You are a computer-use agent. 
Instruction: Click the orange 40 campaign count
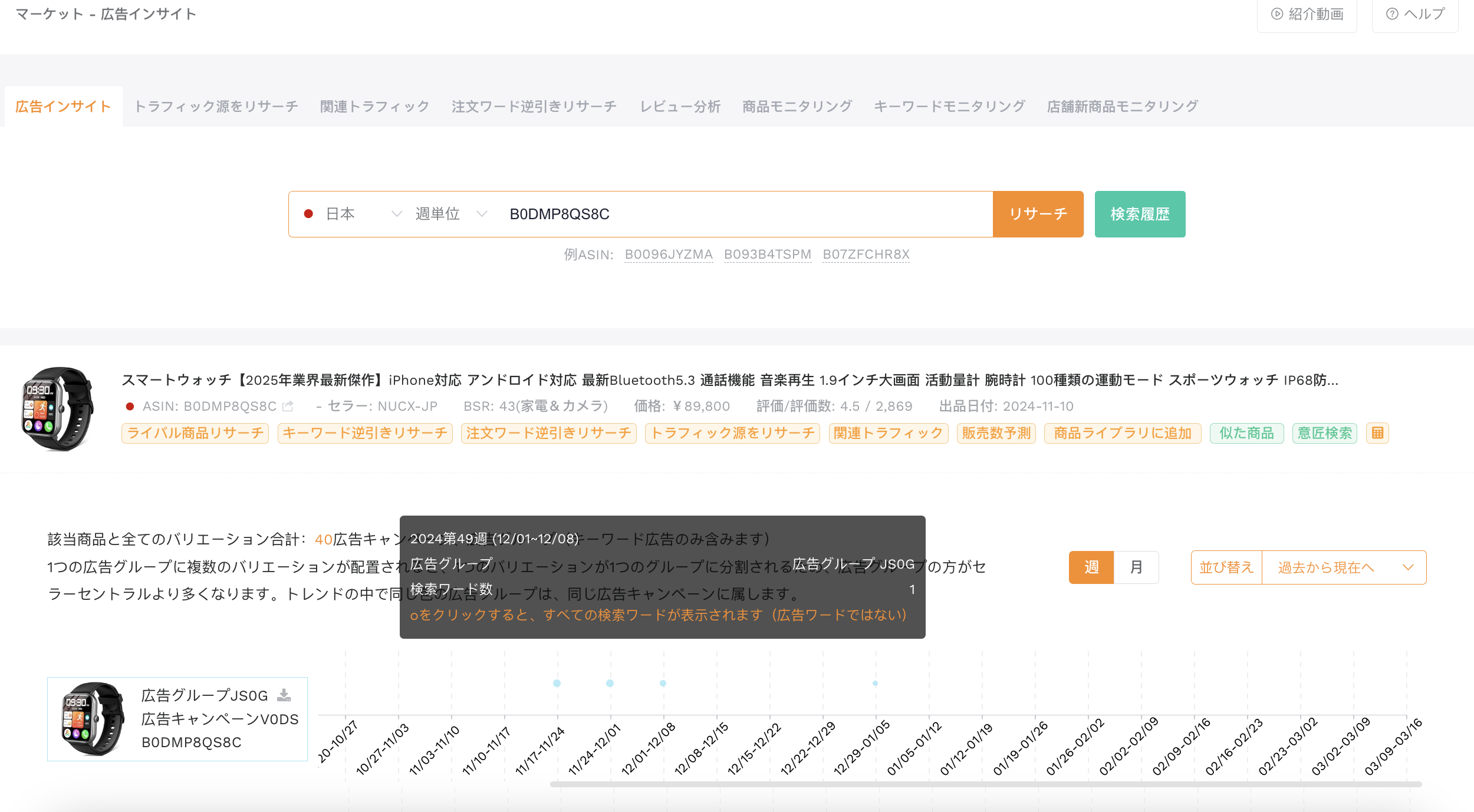(324, 539)
